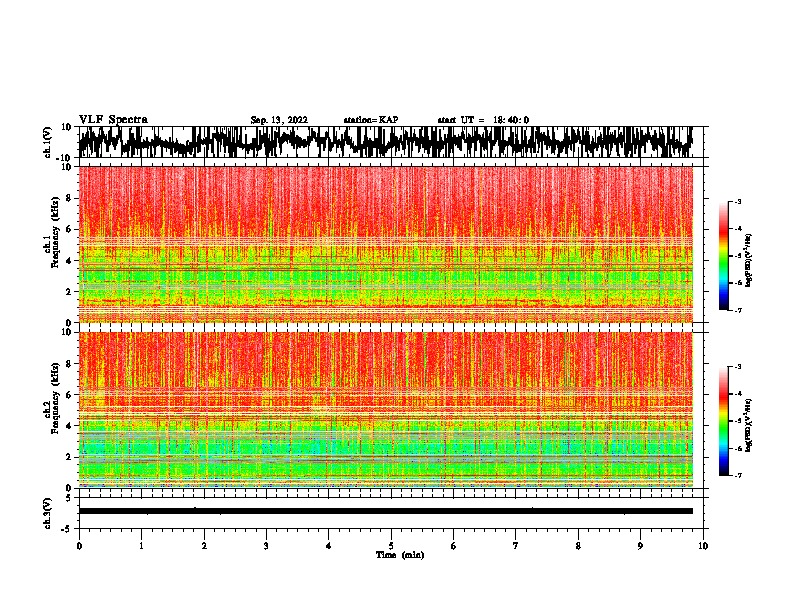Click the "5" tick on the ch.3 voltage axis

click(69, 498)
